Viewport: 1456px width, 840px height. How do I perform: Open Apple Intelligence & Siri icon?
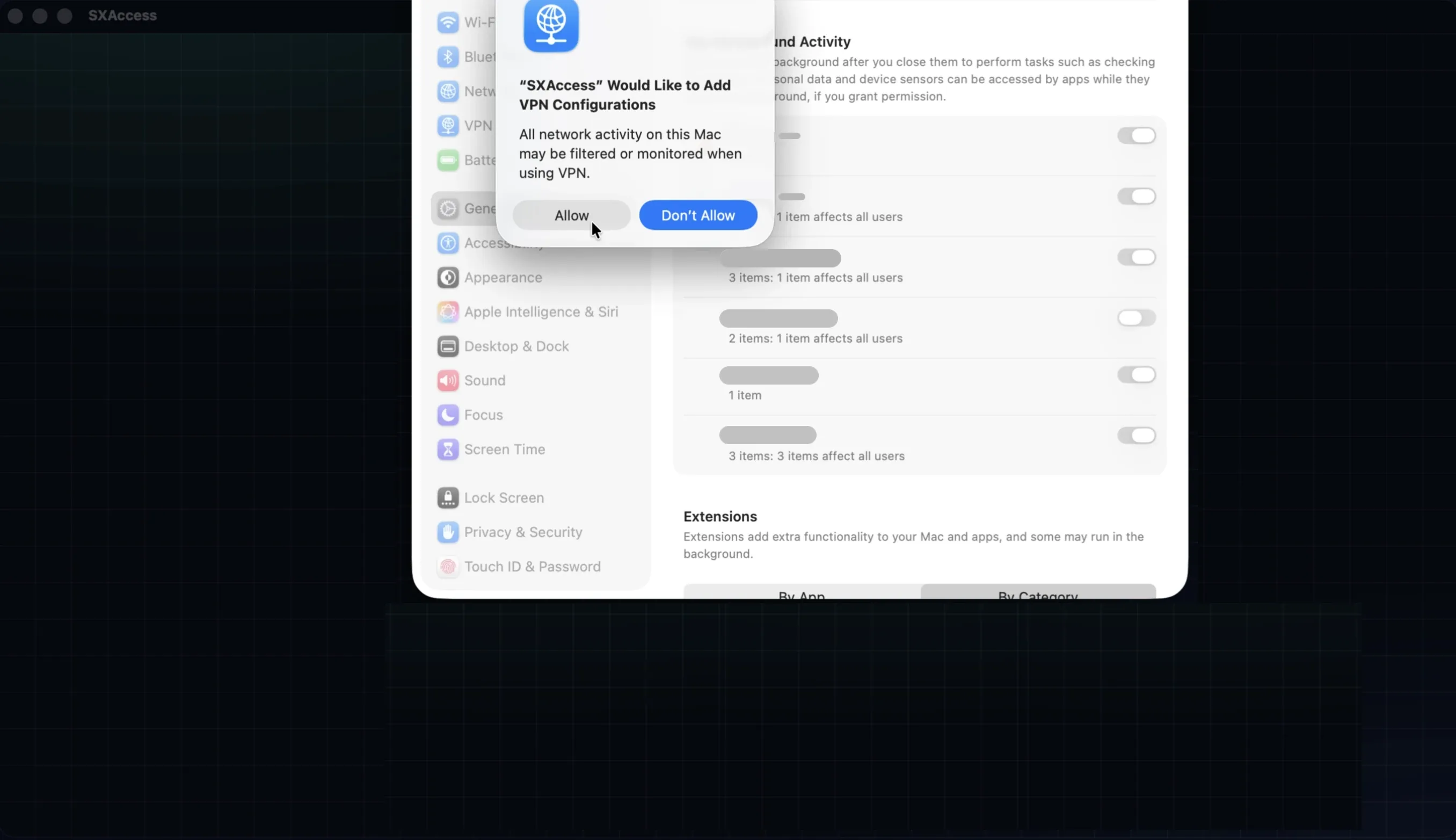pyautogui.click(x=448, y=312)
